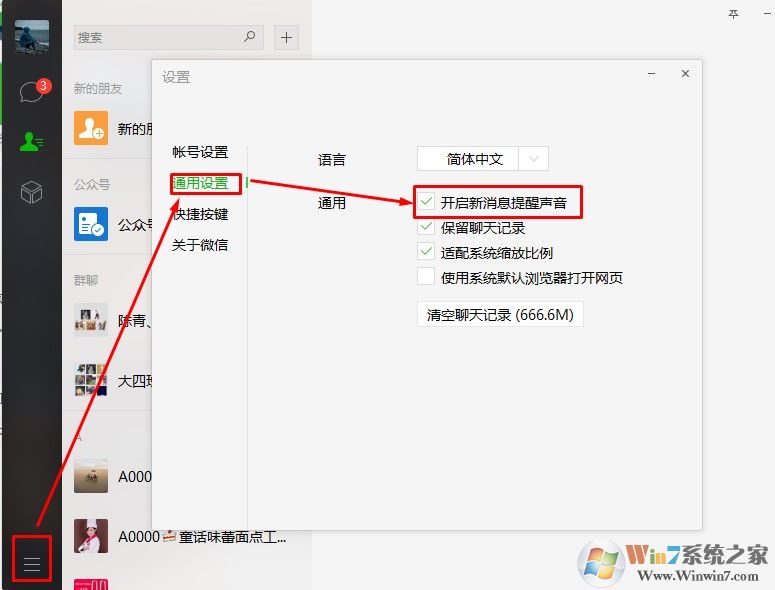Click the profile avatar in the sidebar
The height and width of the screenshot is (590, 775).
click(32, 37)
